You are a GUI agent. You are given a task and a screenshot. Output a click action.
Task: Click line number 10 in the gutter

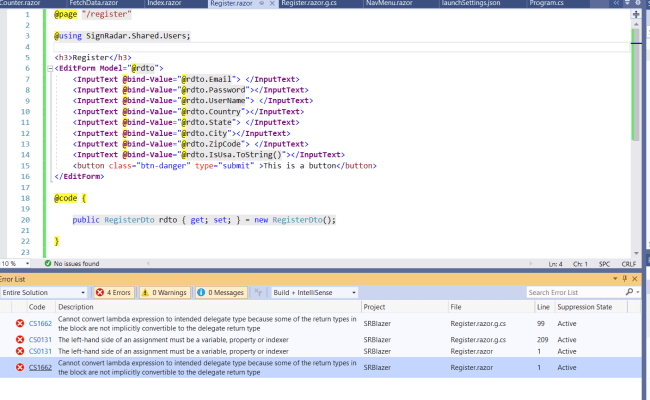pos(25,112)
